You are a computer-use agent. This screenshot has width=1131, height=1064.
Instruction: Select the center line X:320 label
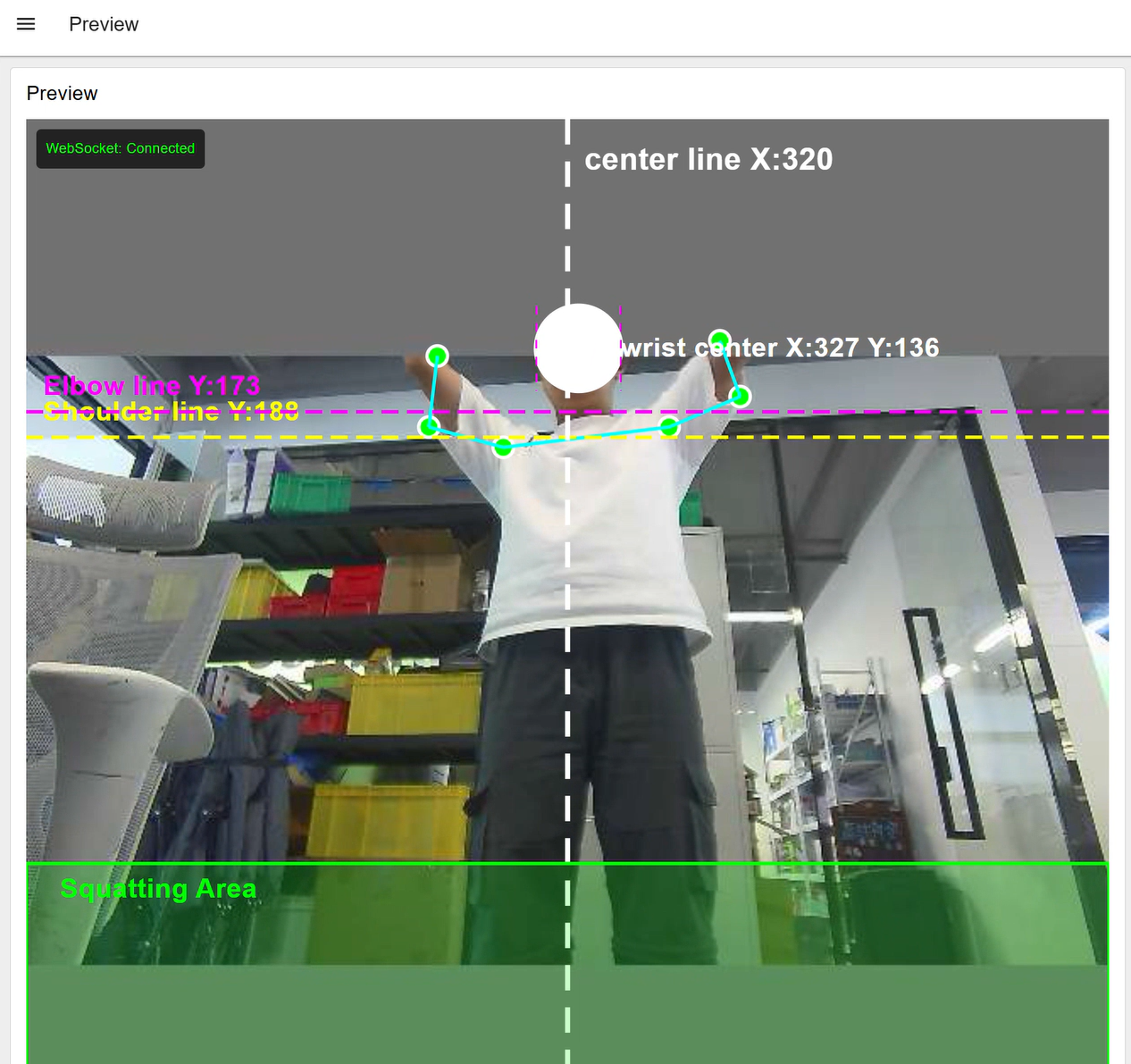click(x=708, y=160)
